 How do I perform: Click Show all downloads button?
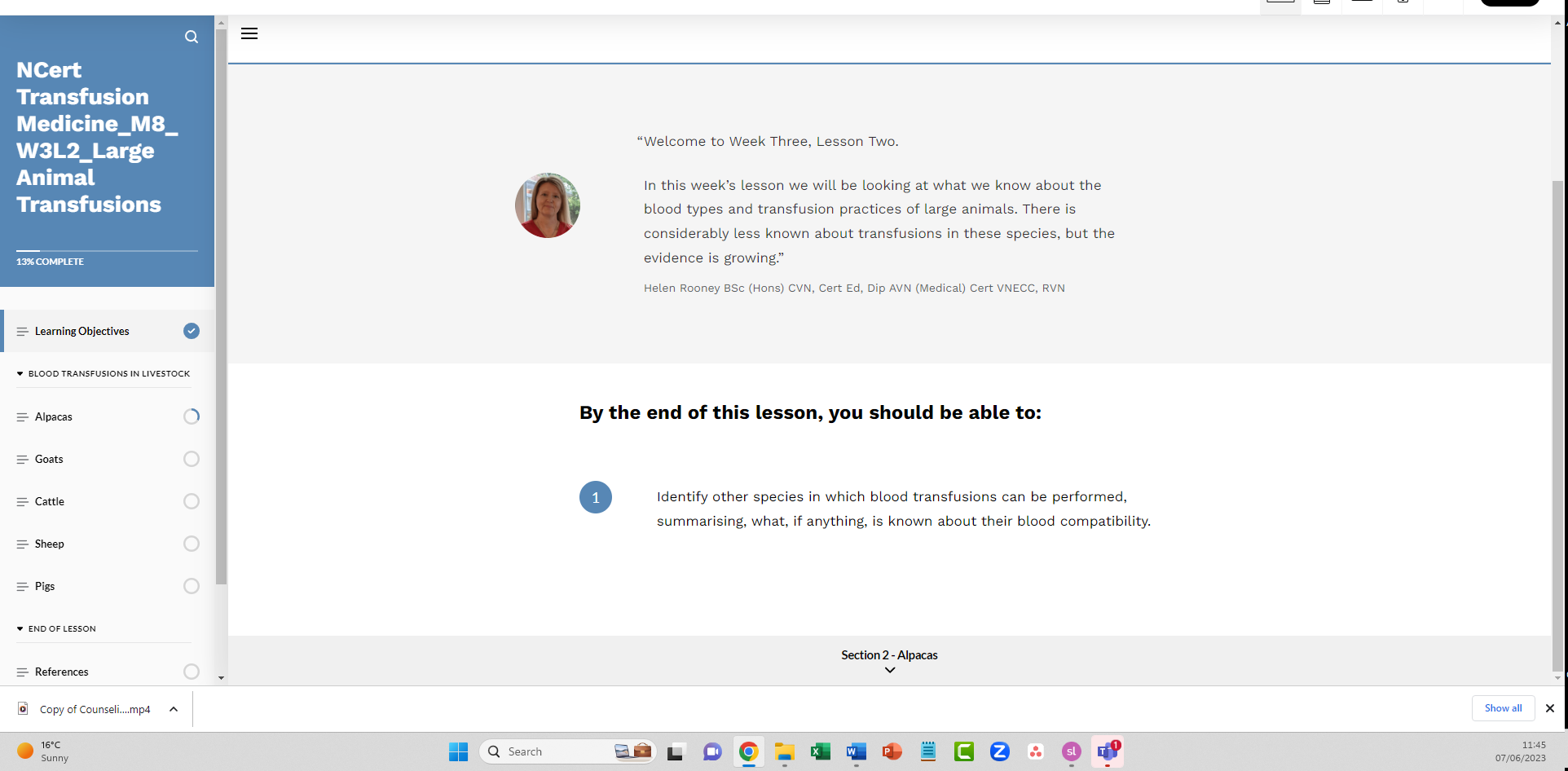tap(1503, 708)
